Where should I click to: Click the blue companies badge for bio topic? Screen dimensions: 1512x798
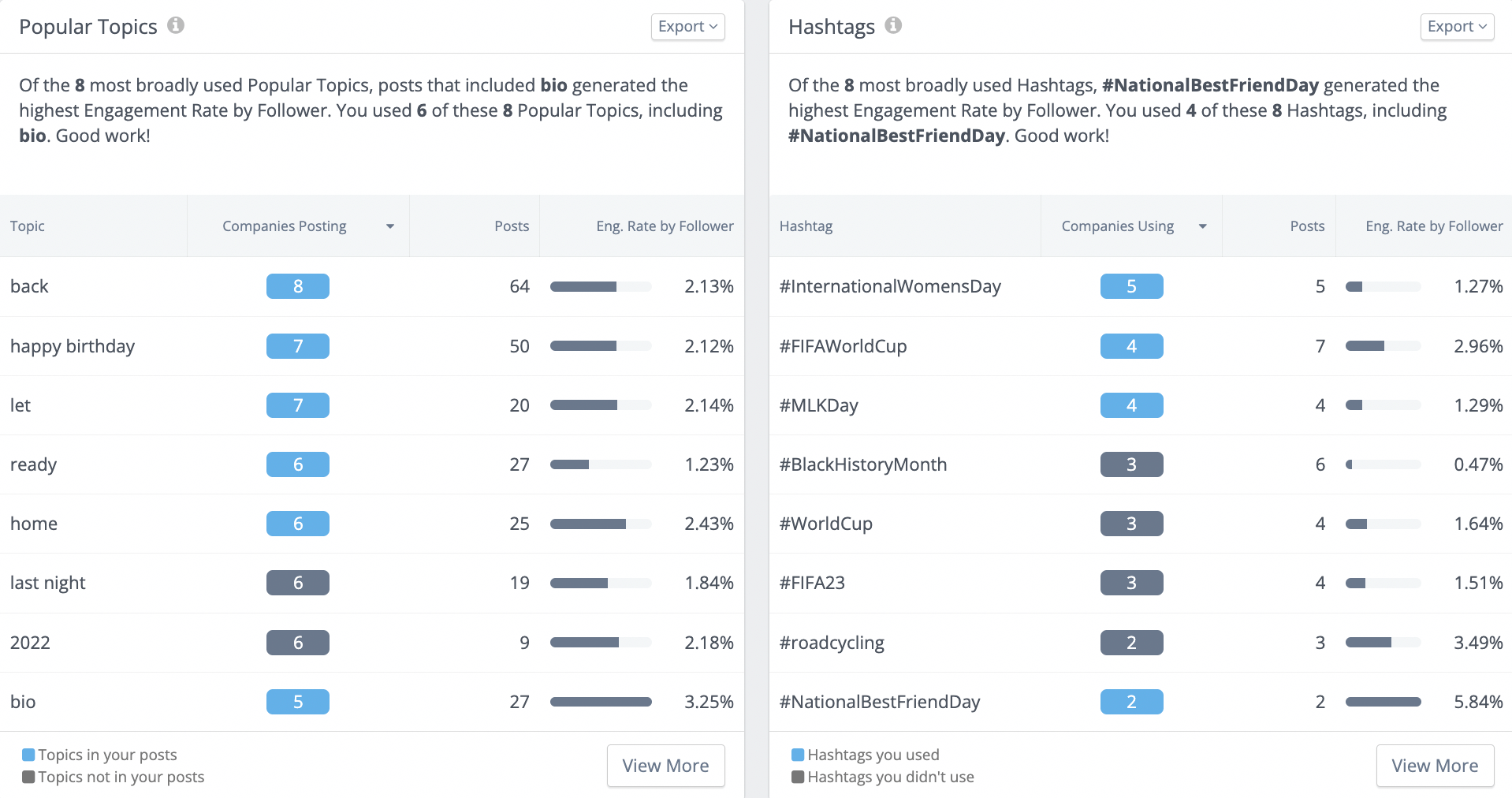pos(297,701)
